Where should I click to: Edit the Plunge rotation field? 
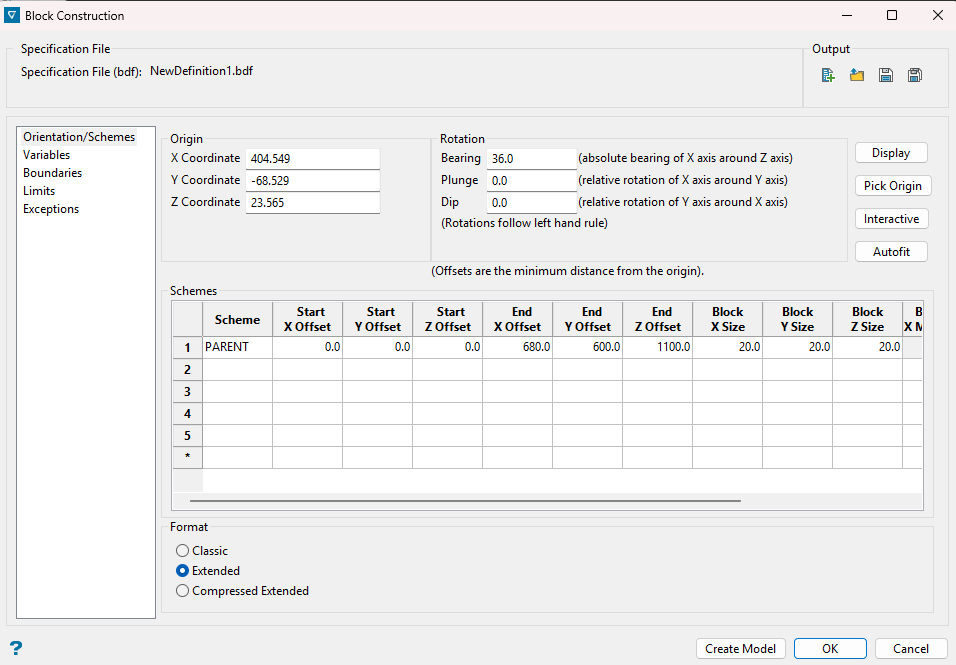pyautogui.click(x=532, y=180)
